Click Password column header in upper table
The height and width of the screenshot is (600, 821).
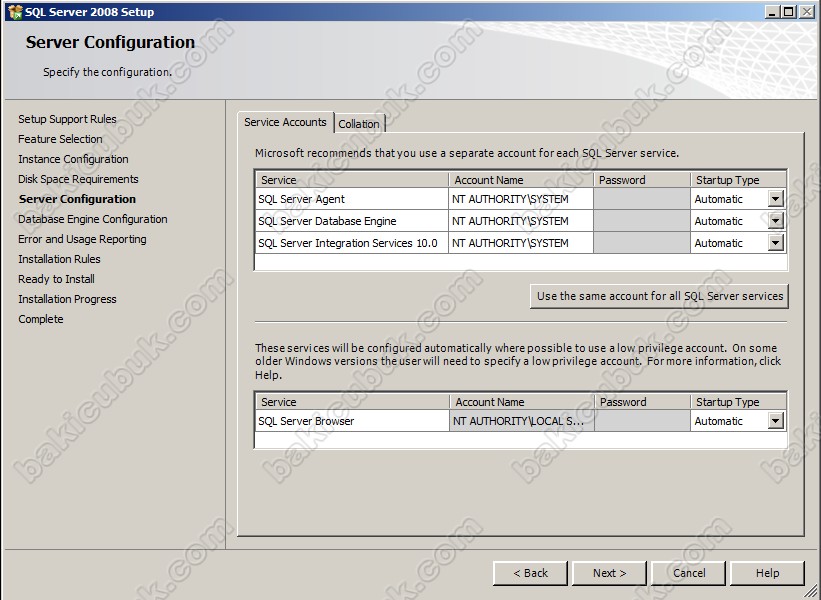[x=642, y=180]
